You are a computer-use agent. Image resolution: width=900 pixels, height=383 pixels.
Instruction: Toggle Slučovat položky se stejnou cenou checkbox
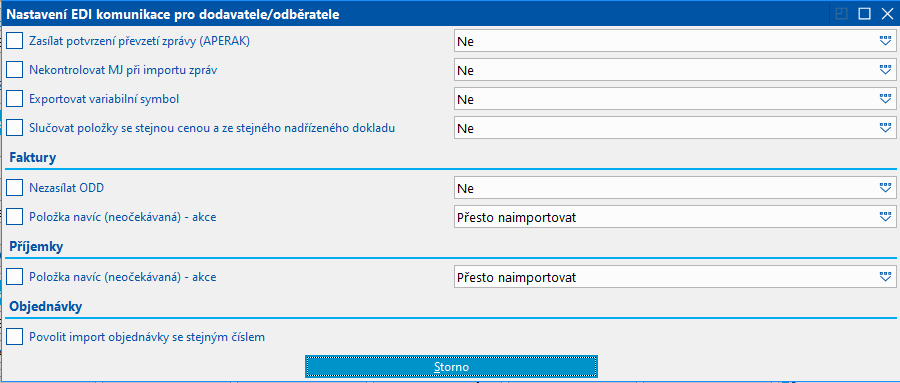tap(15, 128)
